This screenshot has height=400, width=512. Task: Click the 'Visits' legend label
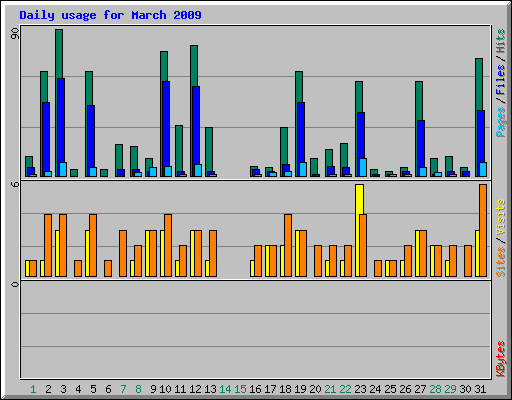pos(500,217)
